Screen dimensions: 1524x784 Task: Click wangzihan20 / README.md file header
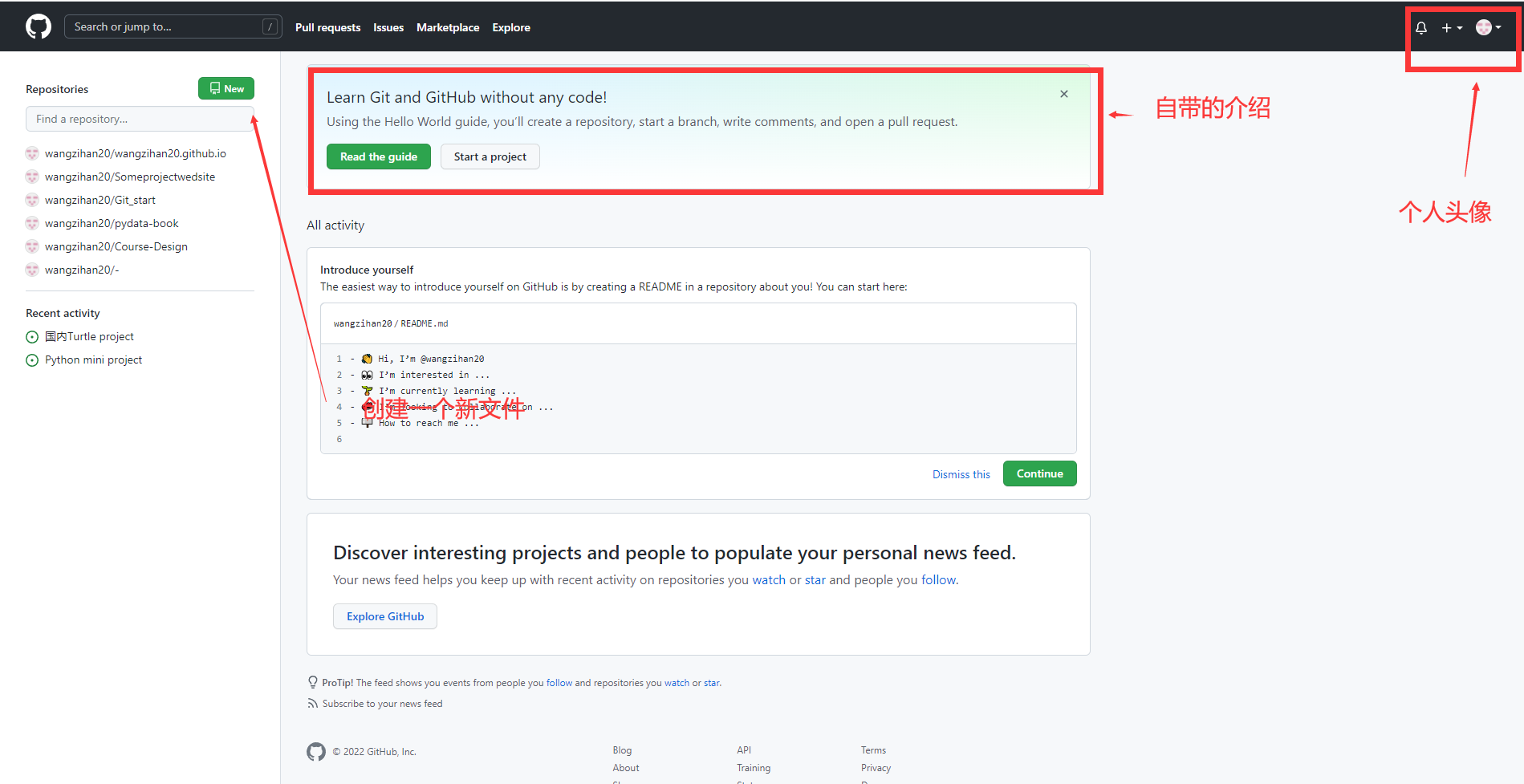click(391, 323)
